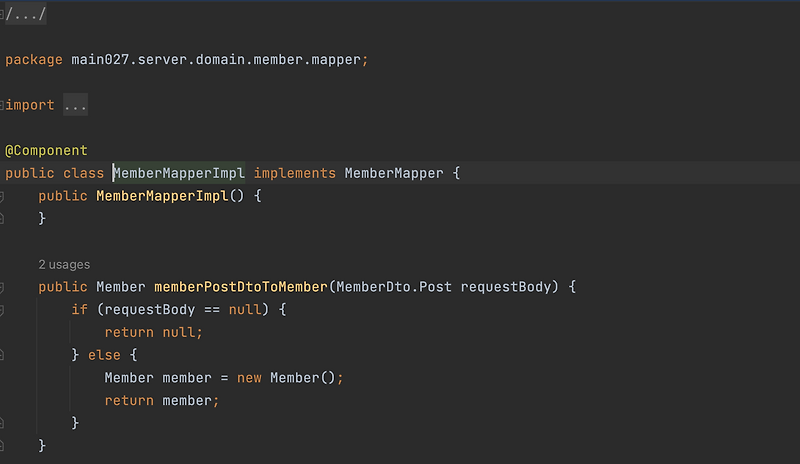Viewport: 800px width, 464px height.
Task: Expand the folded /.../ comment block
Action: (x=26, y=14)
